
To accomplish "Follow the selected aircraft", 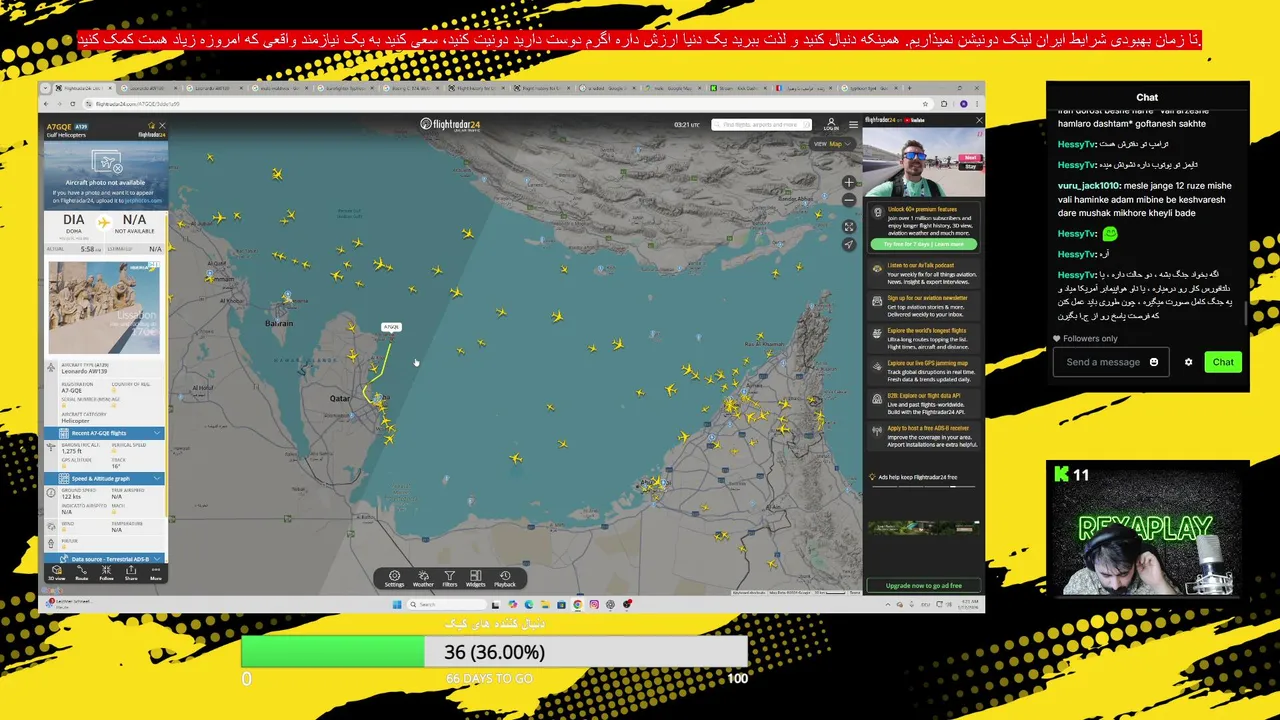I will (106, 573).
